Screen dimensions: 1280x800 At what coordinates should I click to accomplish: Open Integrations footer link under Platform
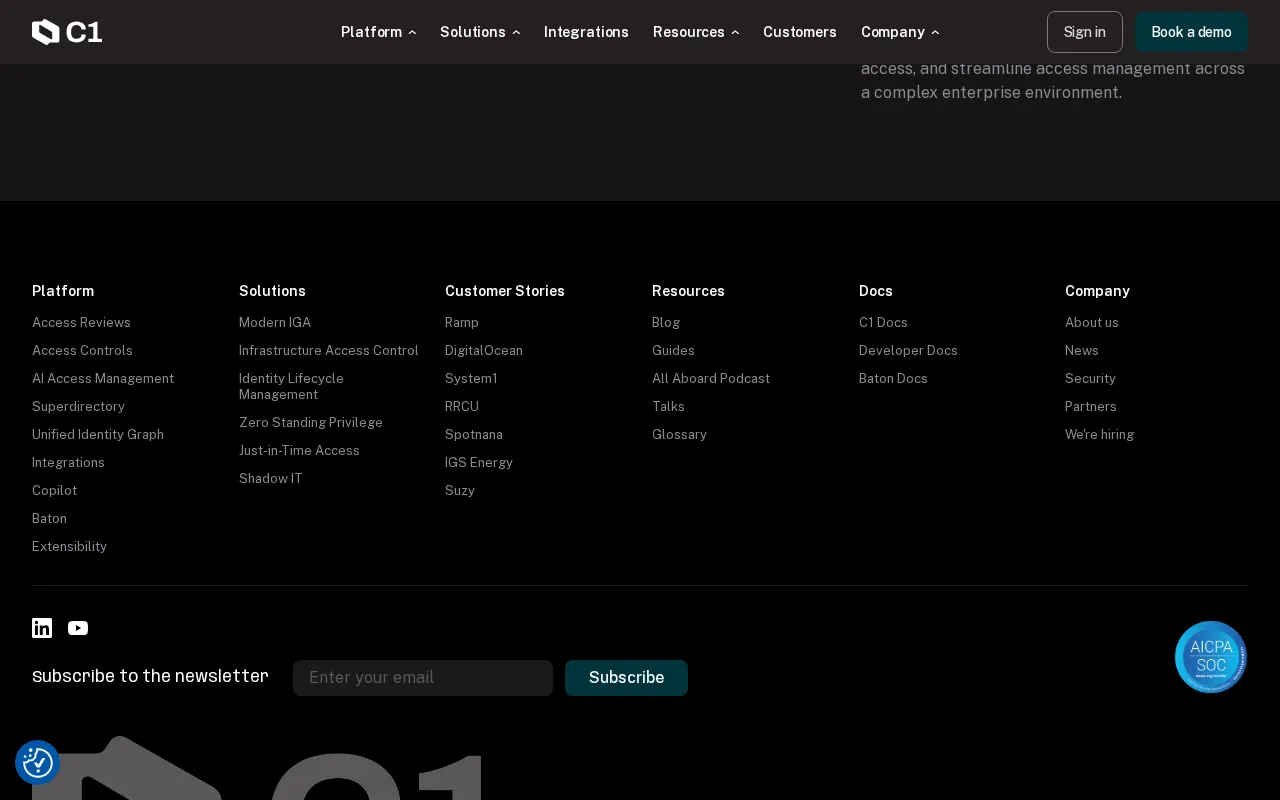68,462
